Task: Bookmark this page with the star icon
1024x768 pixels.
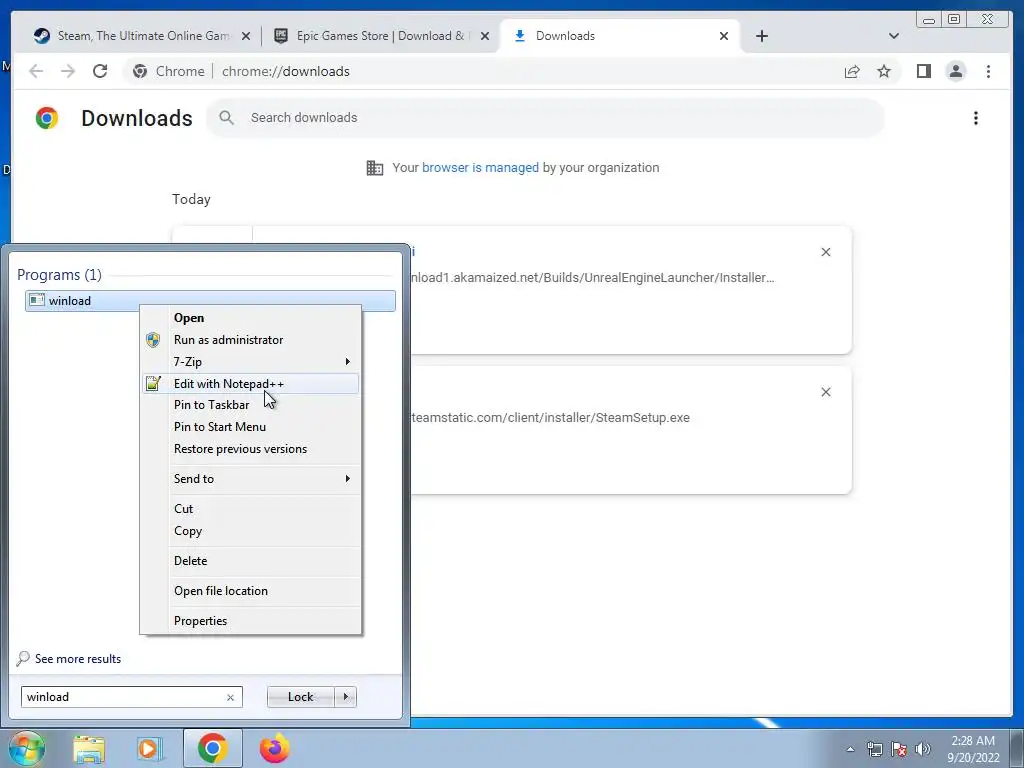Action: pos(884,71)
